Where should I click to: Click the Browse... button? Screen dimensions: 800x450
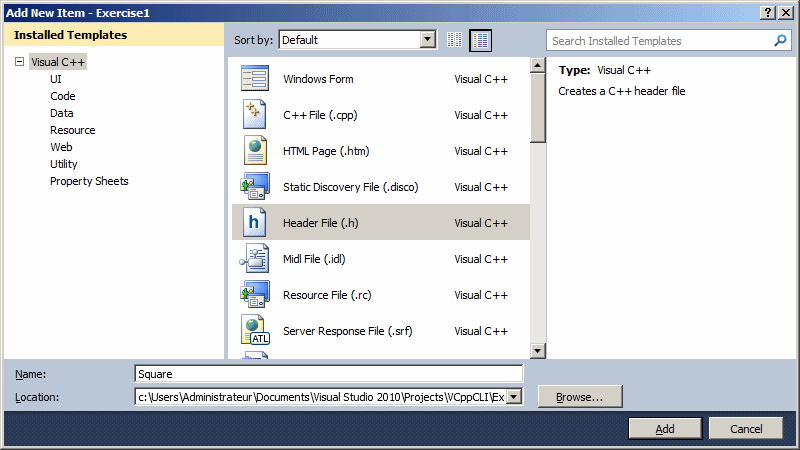tap(580, 396)
